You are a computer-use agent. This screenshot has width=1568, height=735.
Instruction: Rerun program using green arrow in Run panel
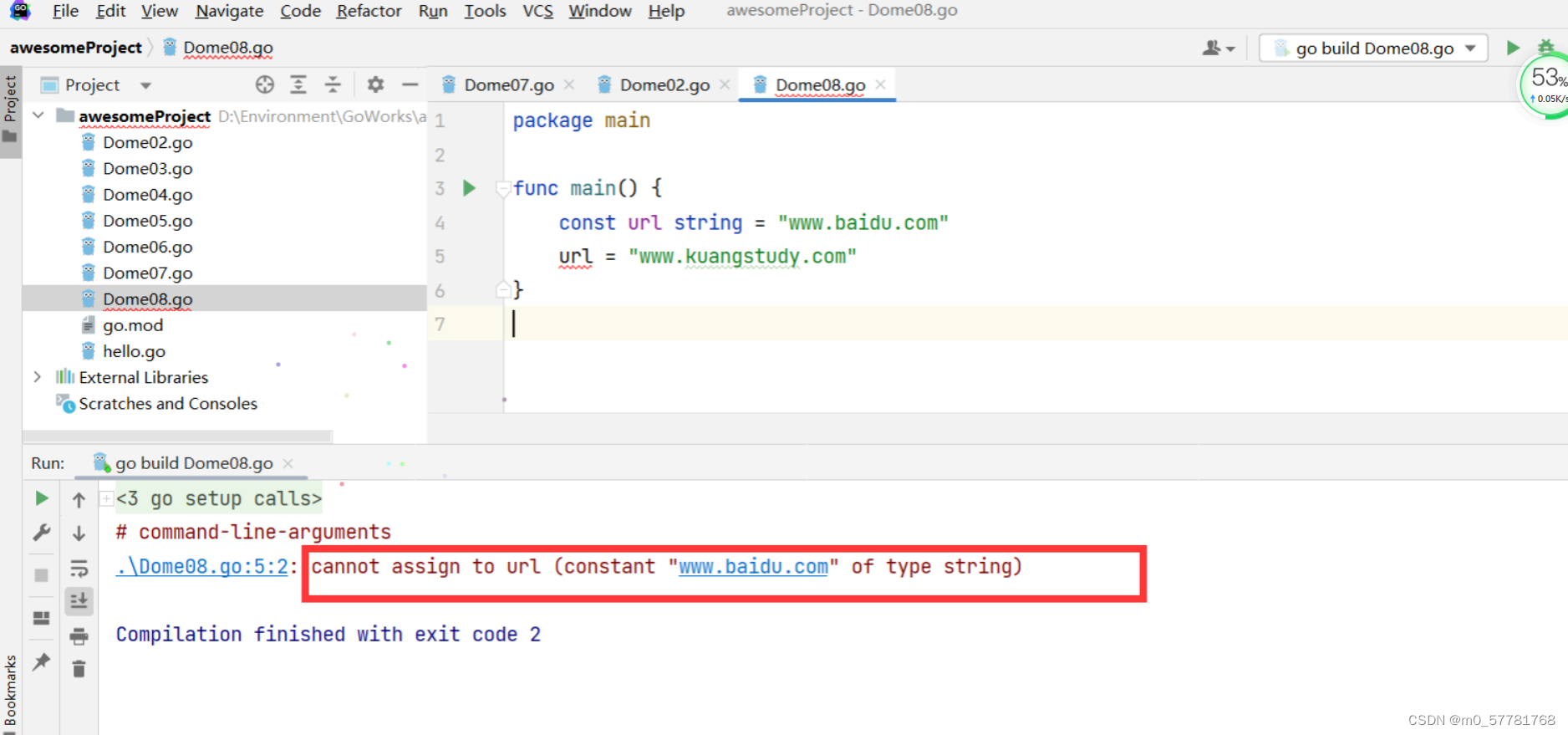(x=41, y=499)
